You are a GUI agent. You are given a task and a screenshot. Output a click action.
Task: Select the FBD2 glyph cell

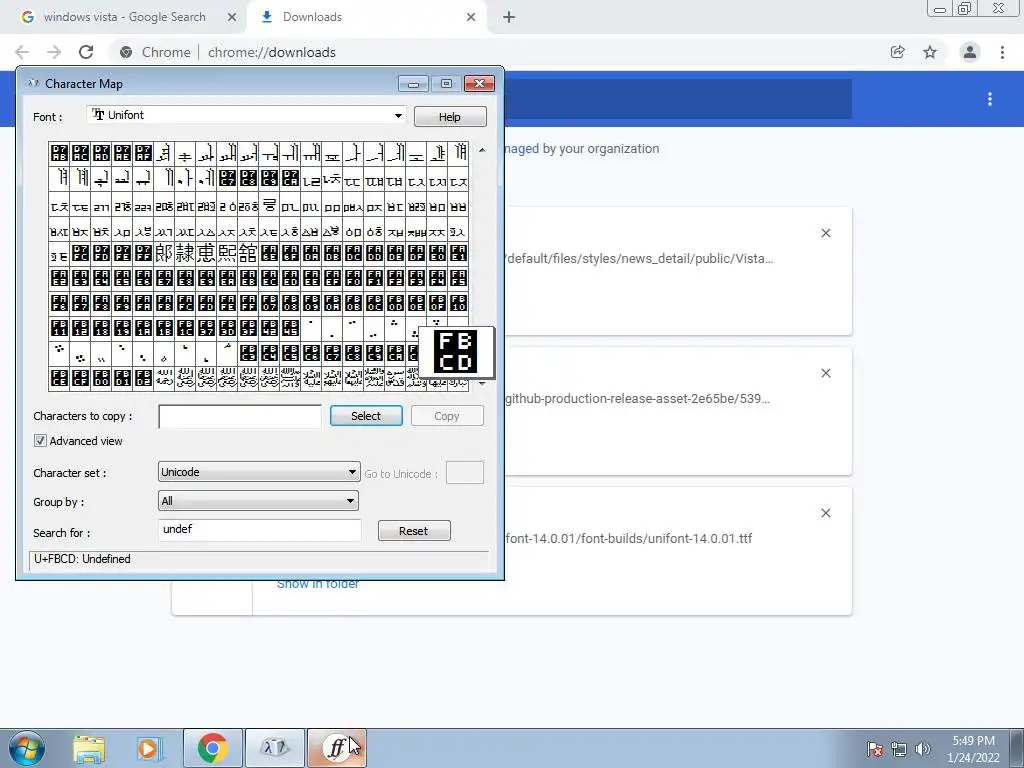143,378
